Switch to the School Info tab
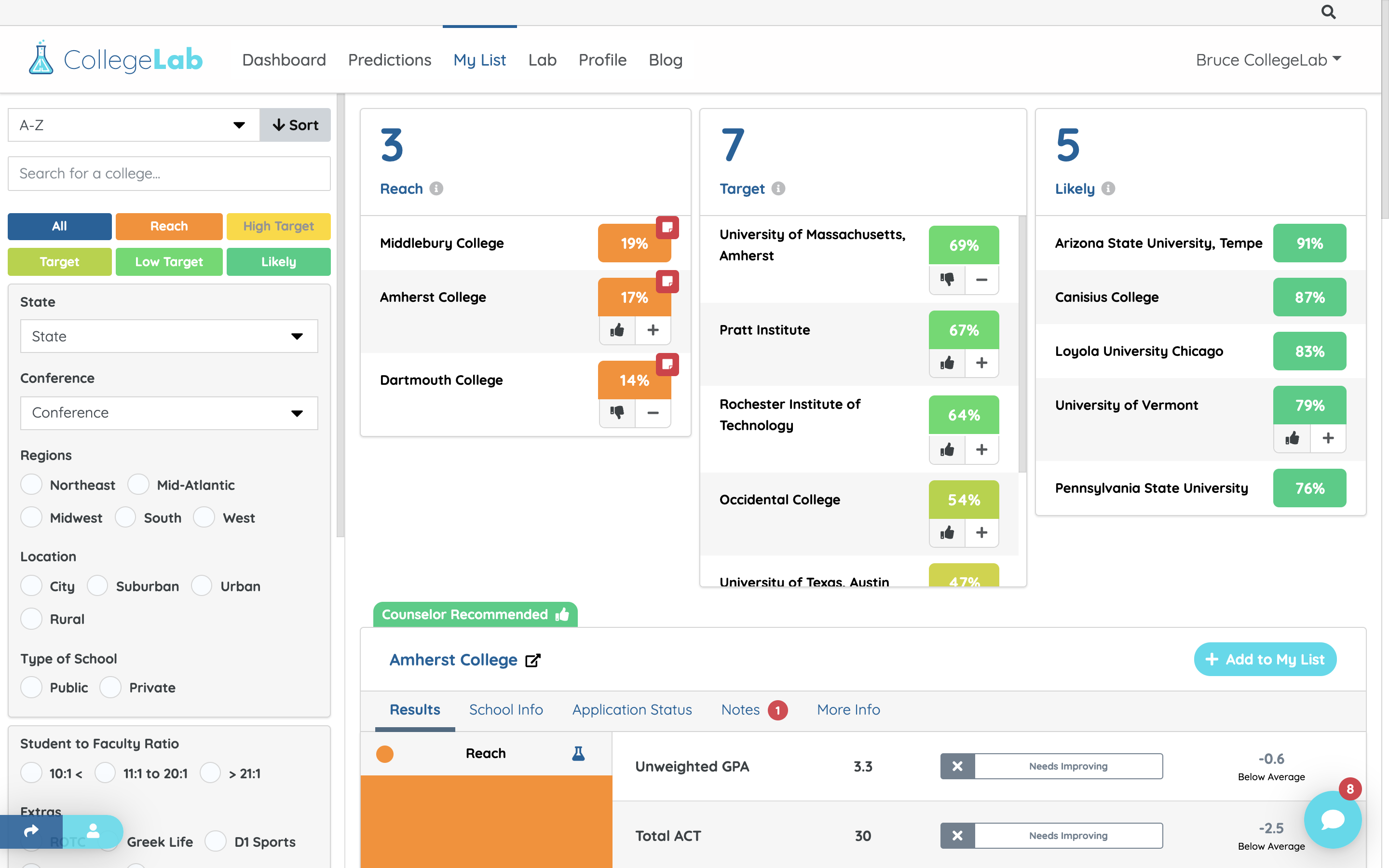Image resolution: width=1389 pixels, height=868 pixels. [x=505, y=710]
